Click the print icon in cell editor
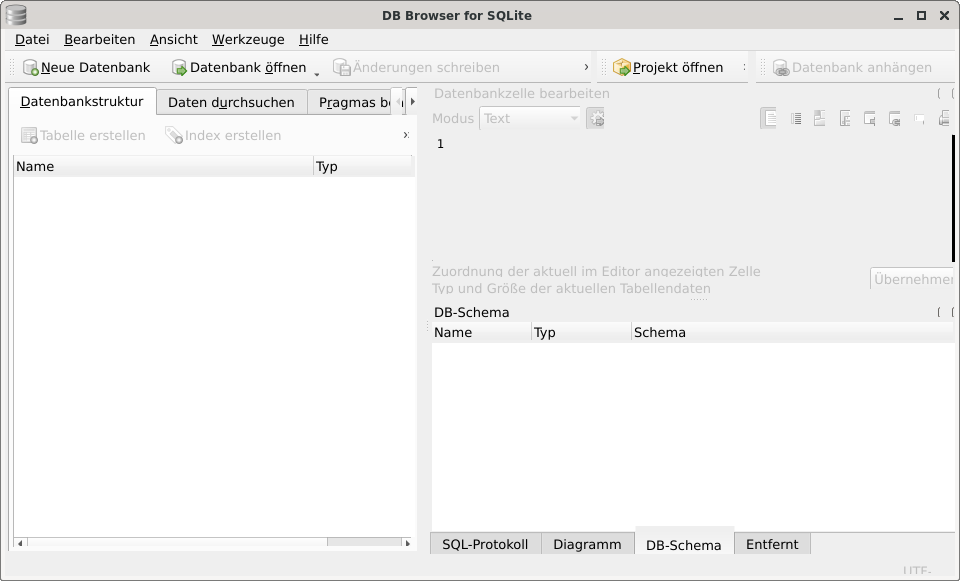The height and width of the screenshot is (581, 960). 944,118
